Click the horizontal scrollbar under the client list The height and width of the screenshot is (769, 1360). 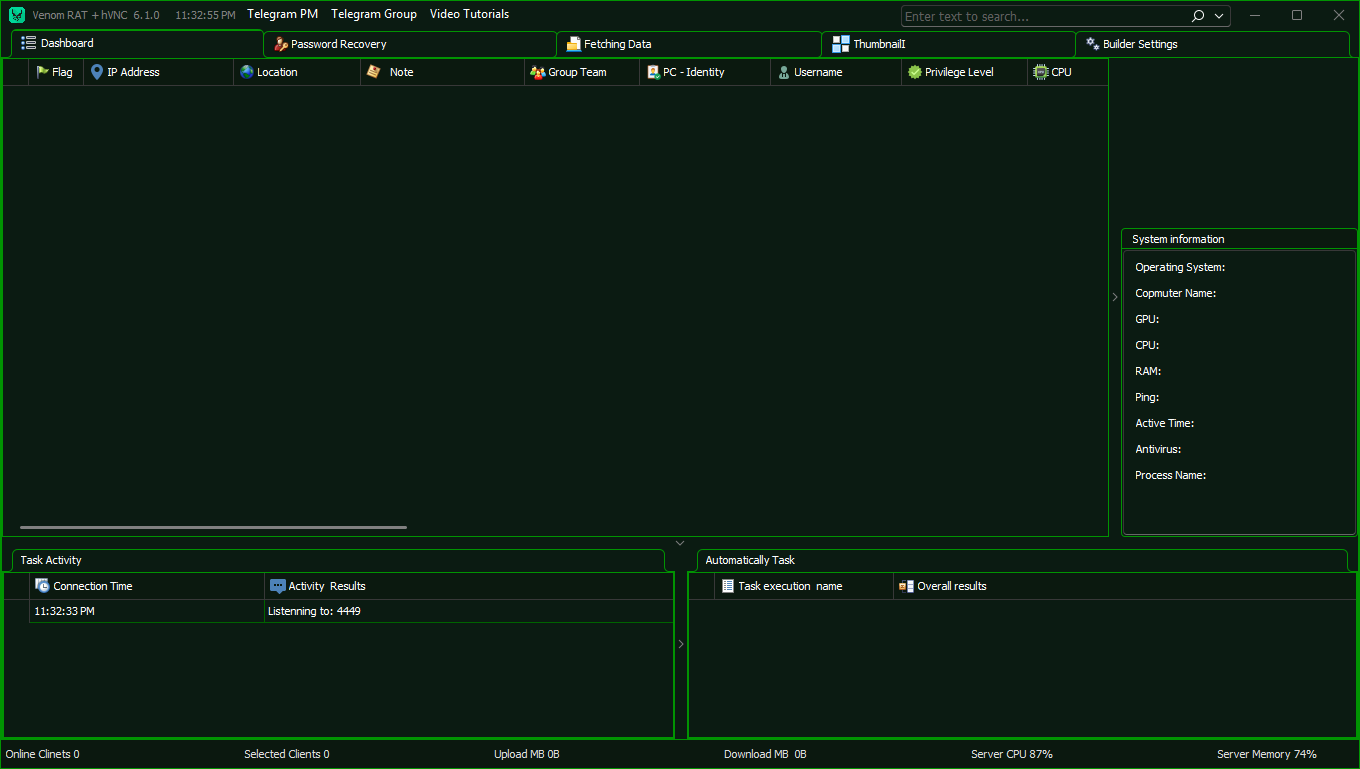213,527
